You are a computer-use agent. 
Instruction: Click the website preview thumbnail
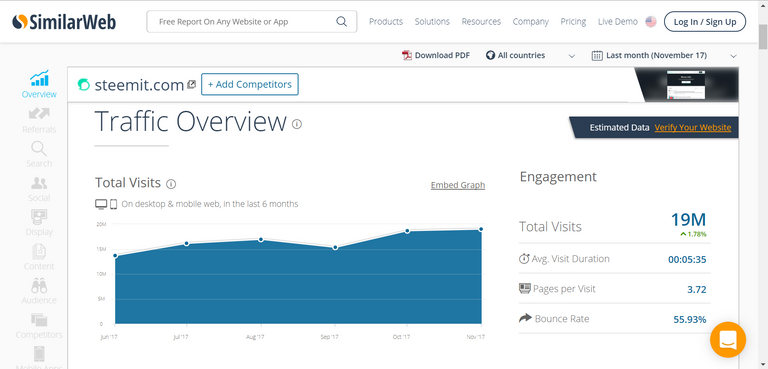(x=686, y=84)
